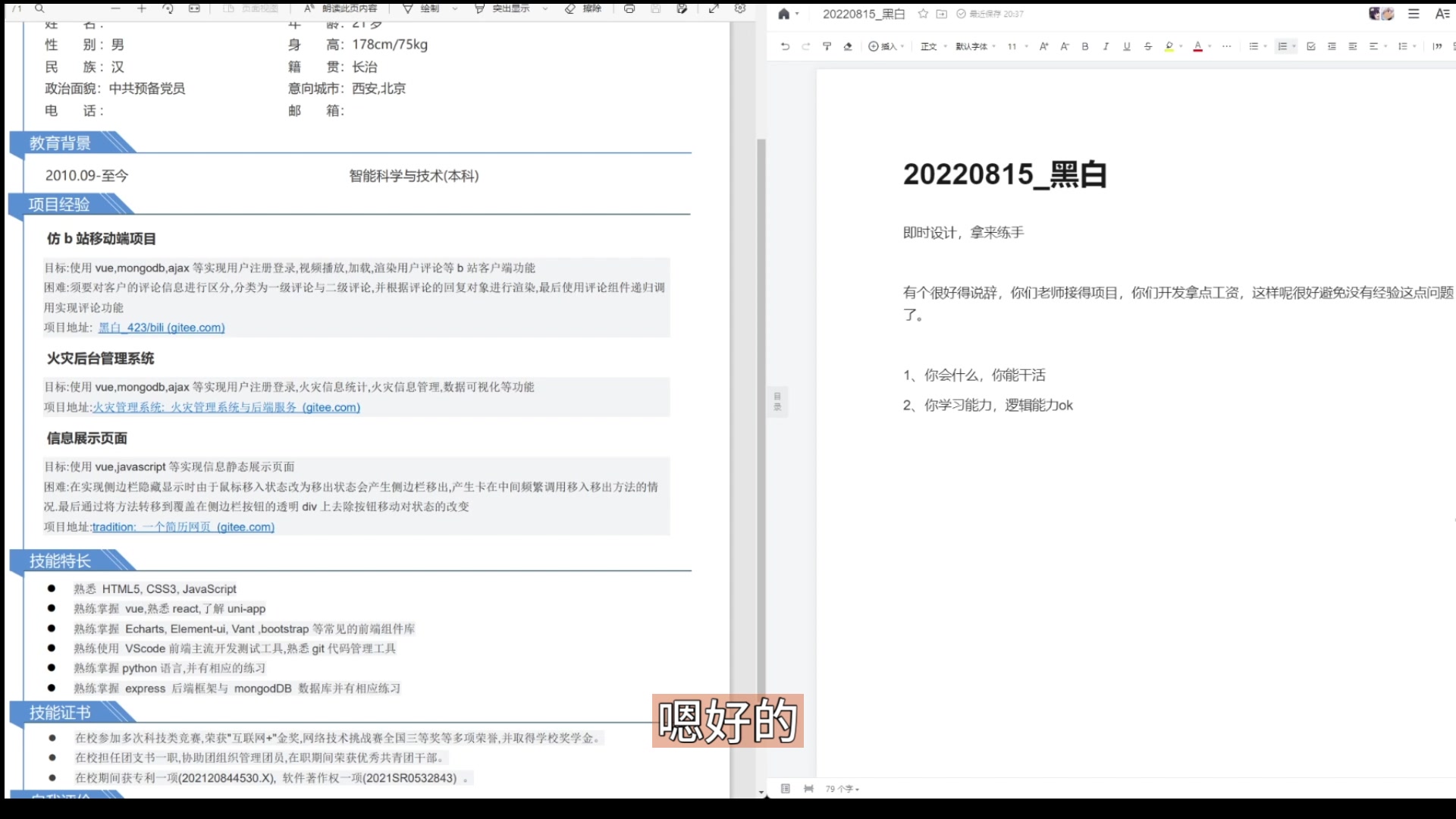Rotate the PDF page
The width and height of the screenshot is (1456, 819).
pyautogui.click(x=168, y=8)
